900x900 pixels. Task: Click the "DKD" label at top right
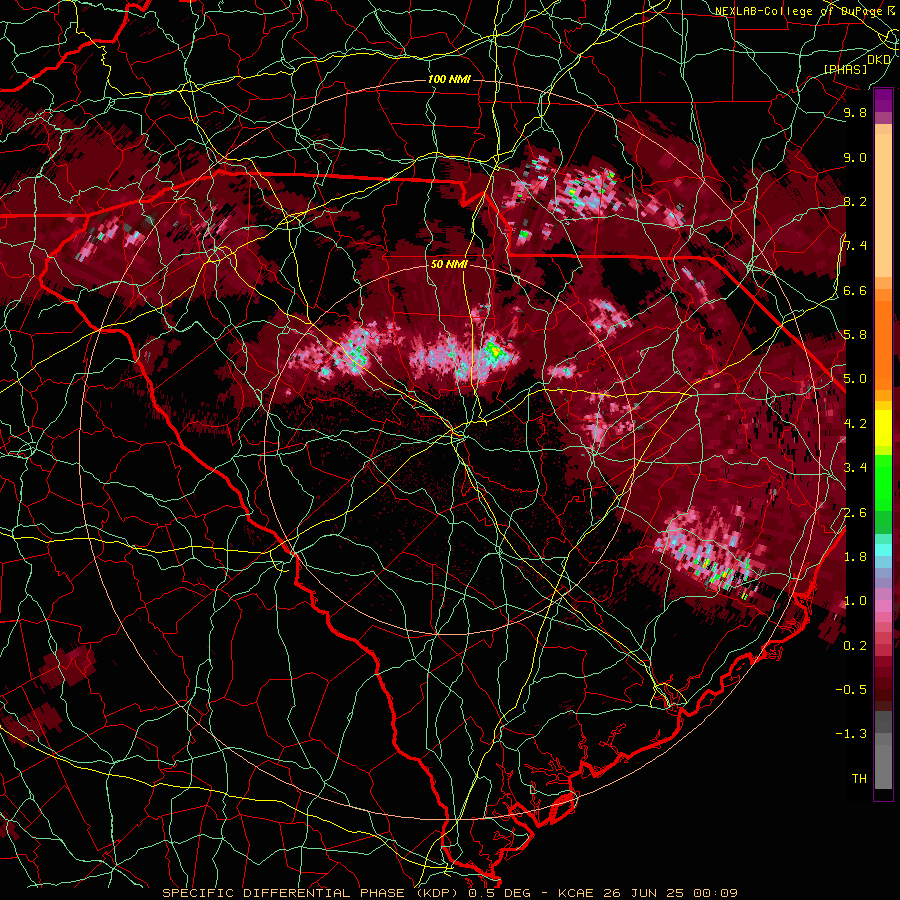click(879, 60)
